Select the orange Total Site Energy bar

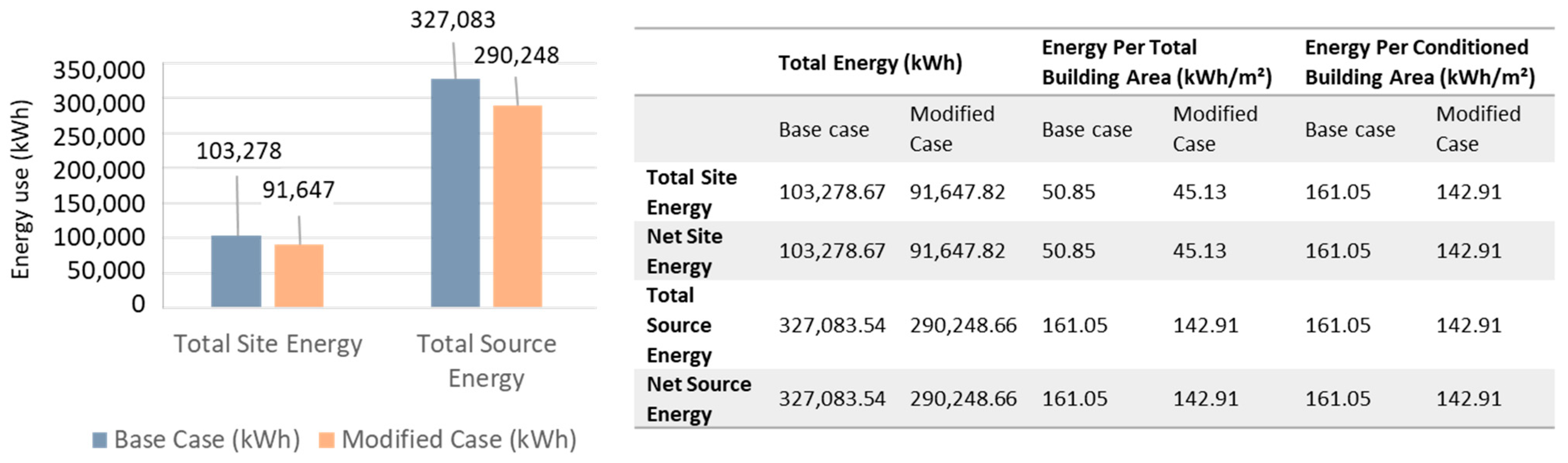(299, 276)
